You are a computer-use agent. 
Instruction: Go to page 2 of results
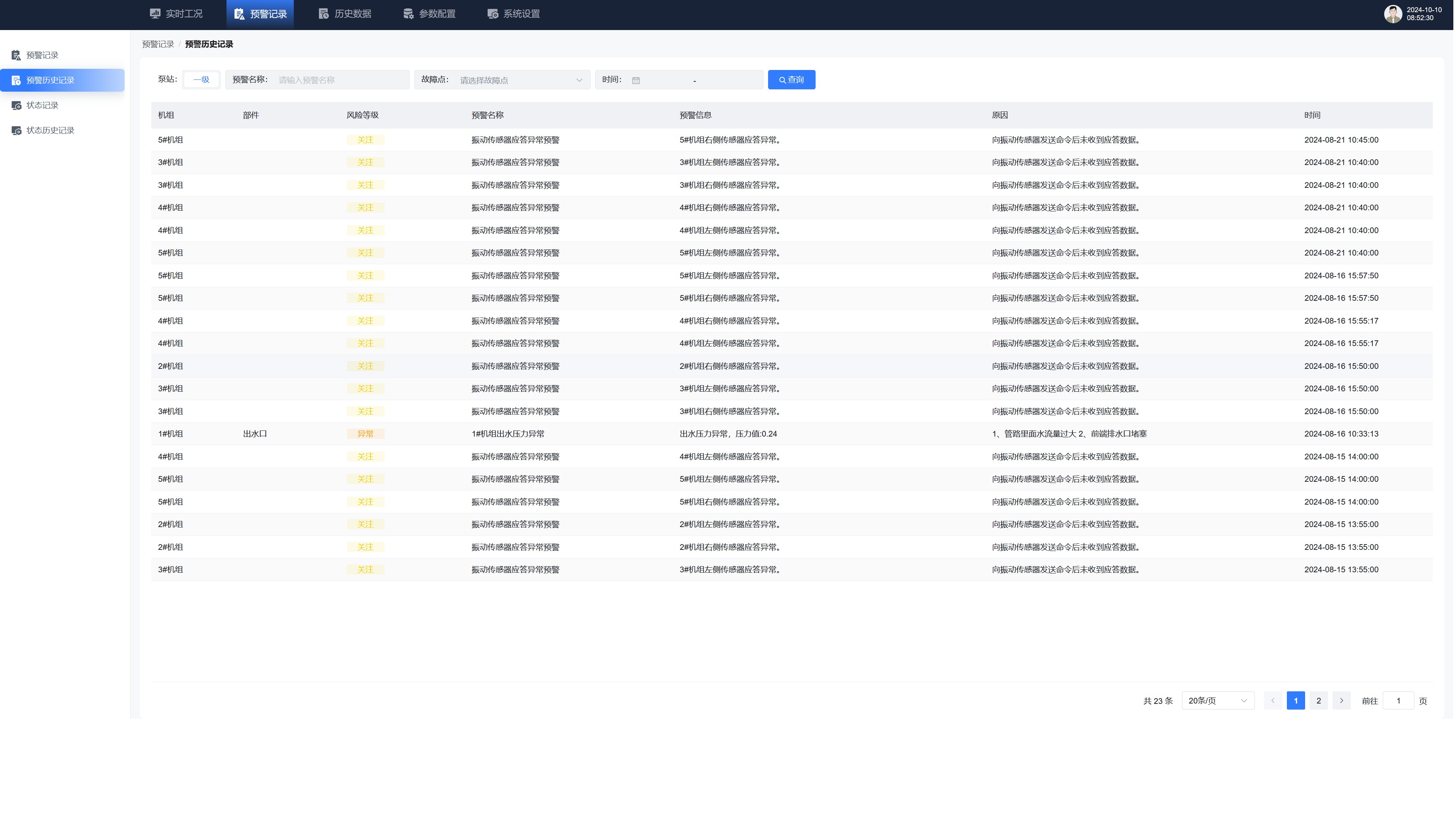click(x=1318, y=700)
